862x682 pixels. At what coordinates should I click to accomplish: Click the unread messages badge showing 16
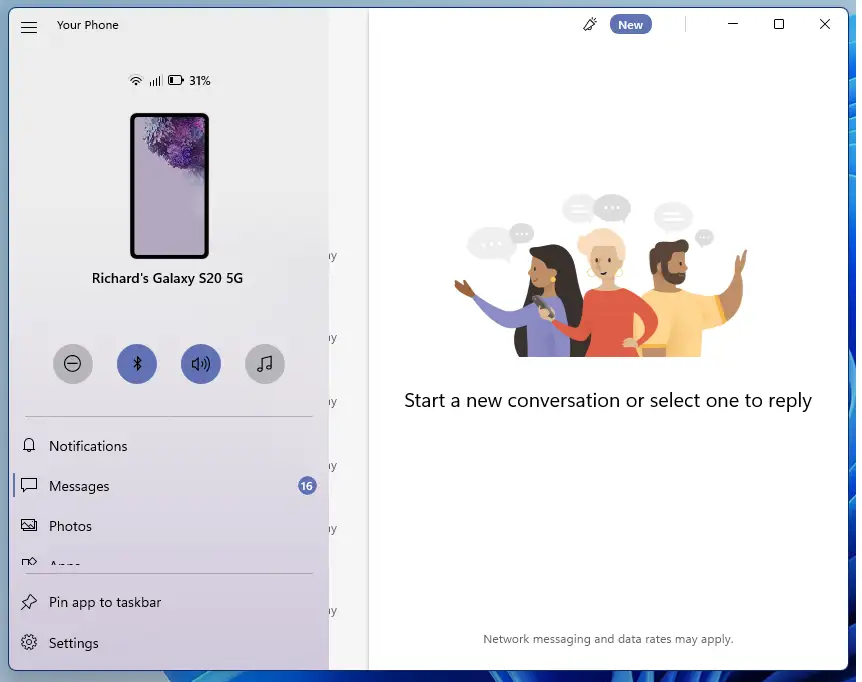pyautogui.click(x=307, y=486)
